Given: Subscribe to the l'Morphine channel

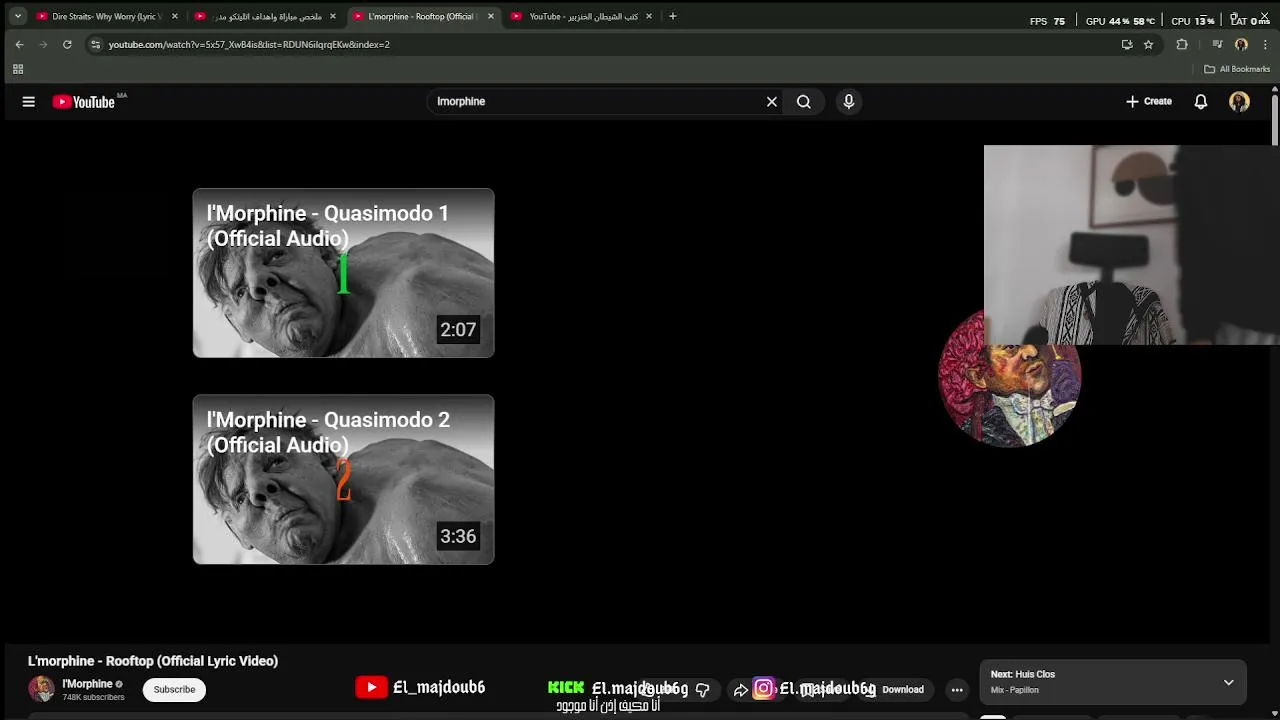Looking at the screenshot, I should [x=174, y=689].
